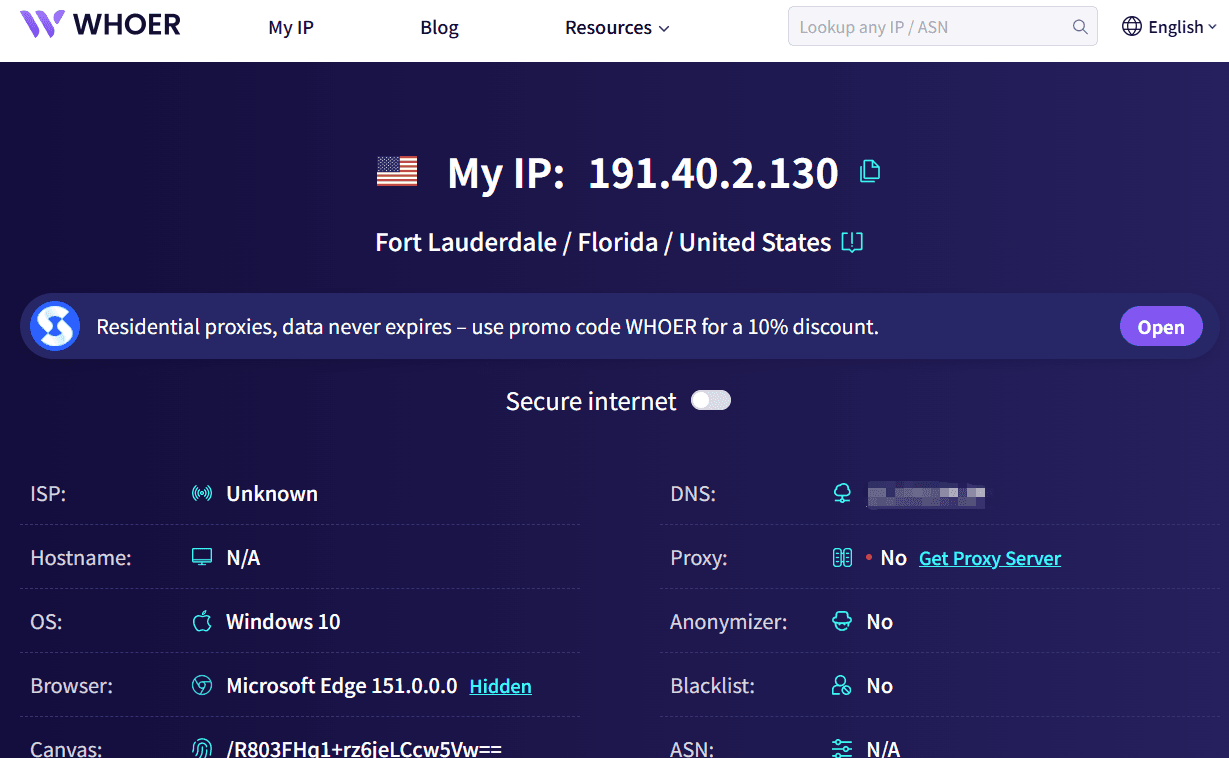Click the ASN N/A value

coord(884,748)
